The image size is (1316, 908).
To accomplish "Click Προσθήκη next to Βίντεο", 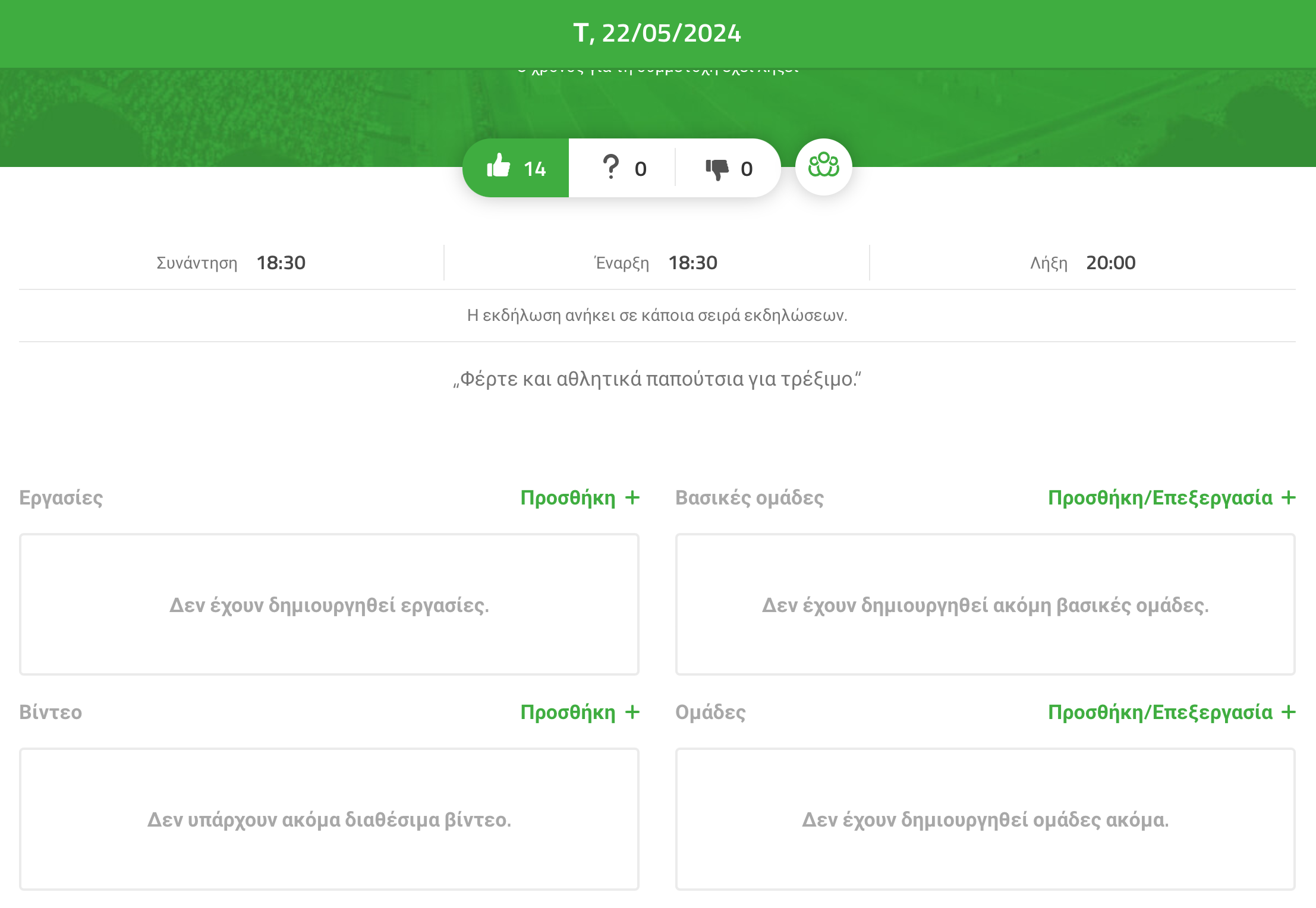I will [x=580, y=712].
